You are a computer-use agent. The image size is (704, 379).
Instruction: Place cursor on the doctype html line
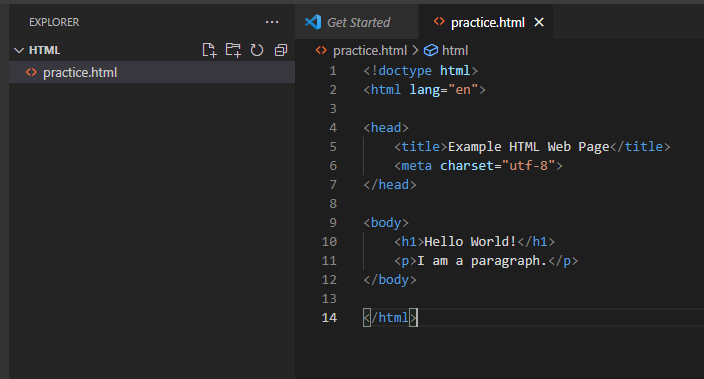pyautogui.click(x=421, y=71)
